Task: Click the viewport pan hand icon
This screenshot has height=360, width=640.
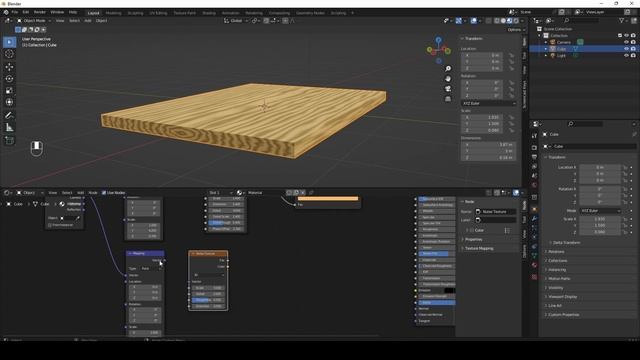Action: click(448, 78)
